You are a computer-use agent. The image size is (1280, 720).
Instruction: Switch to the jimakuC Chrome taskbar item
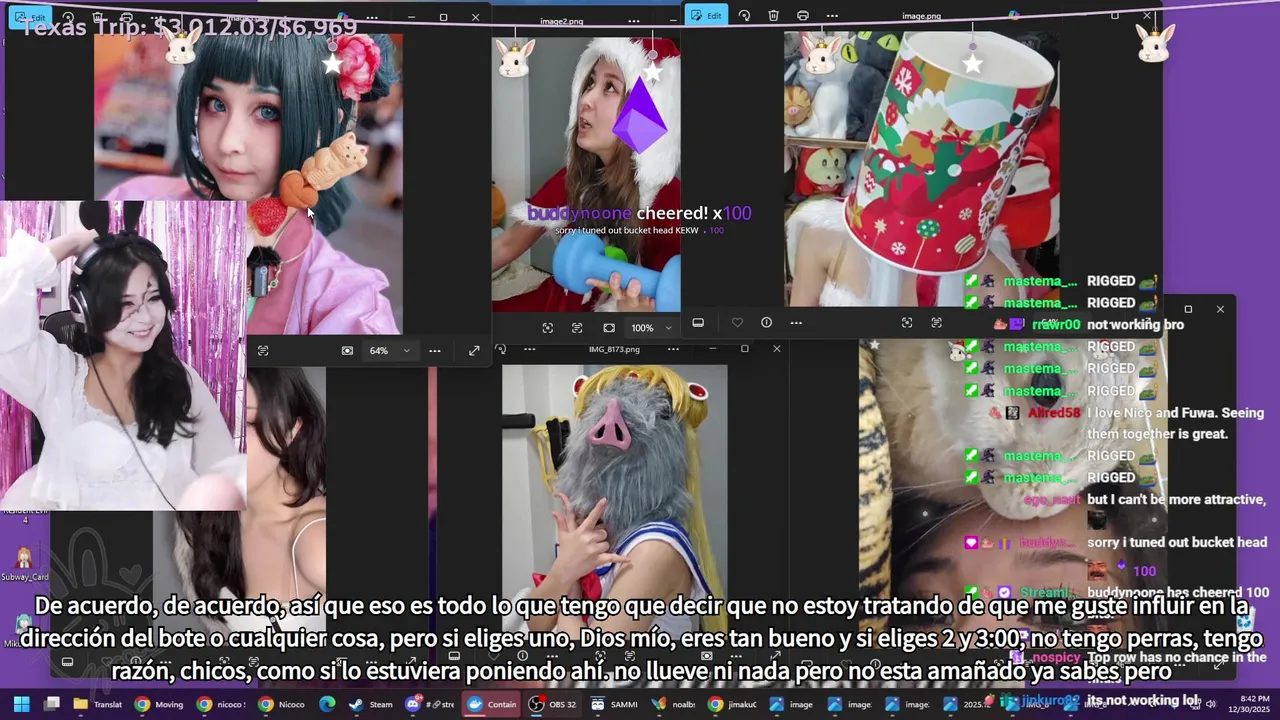pos(734,704)
